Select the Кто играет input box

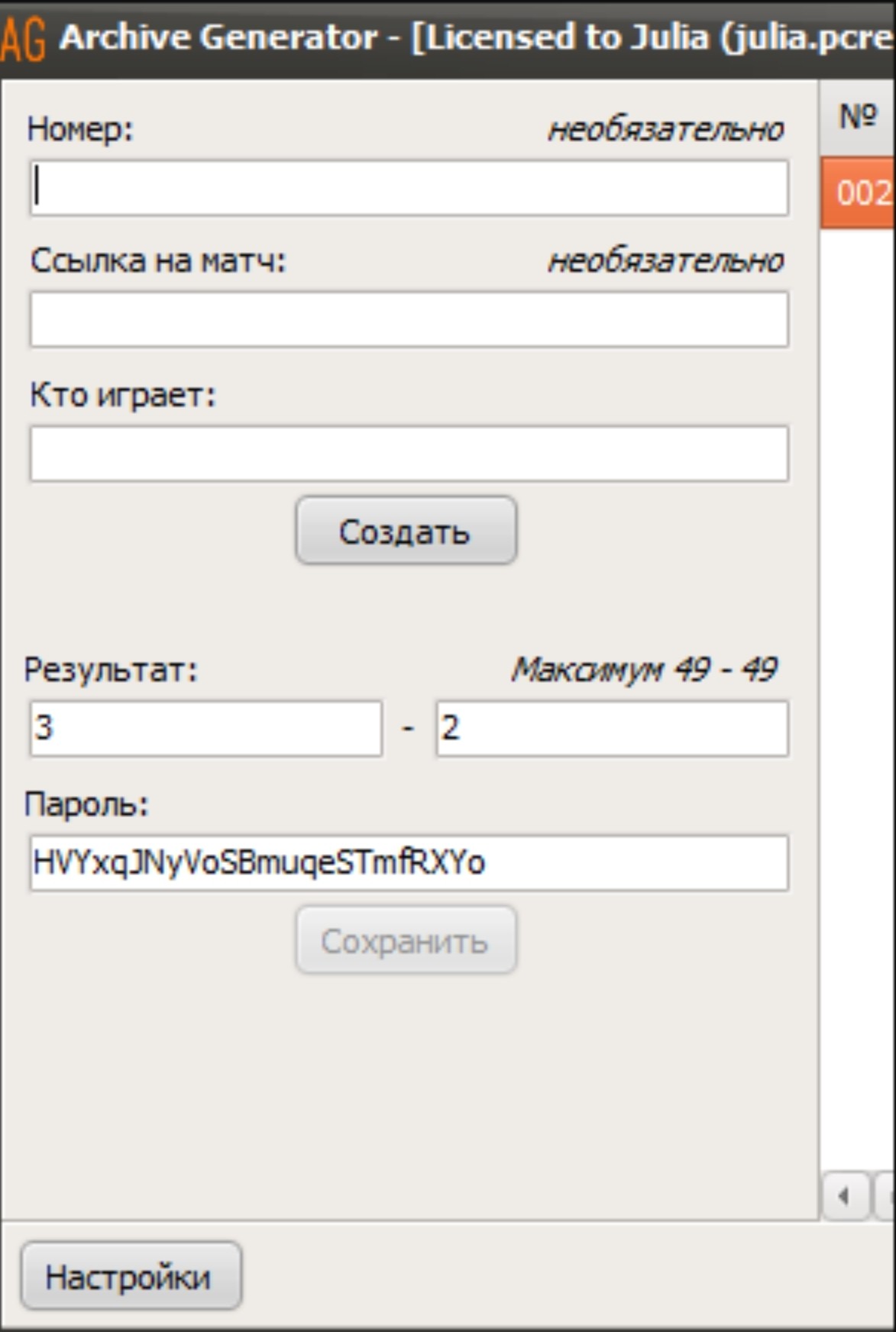pyautogui.click(x=409, y=454)
